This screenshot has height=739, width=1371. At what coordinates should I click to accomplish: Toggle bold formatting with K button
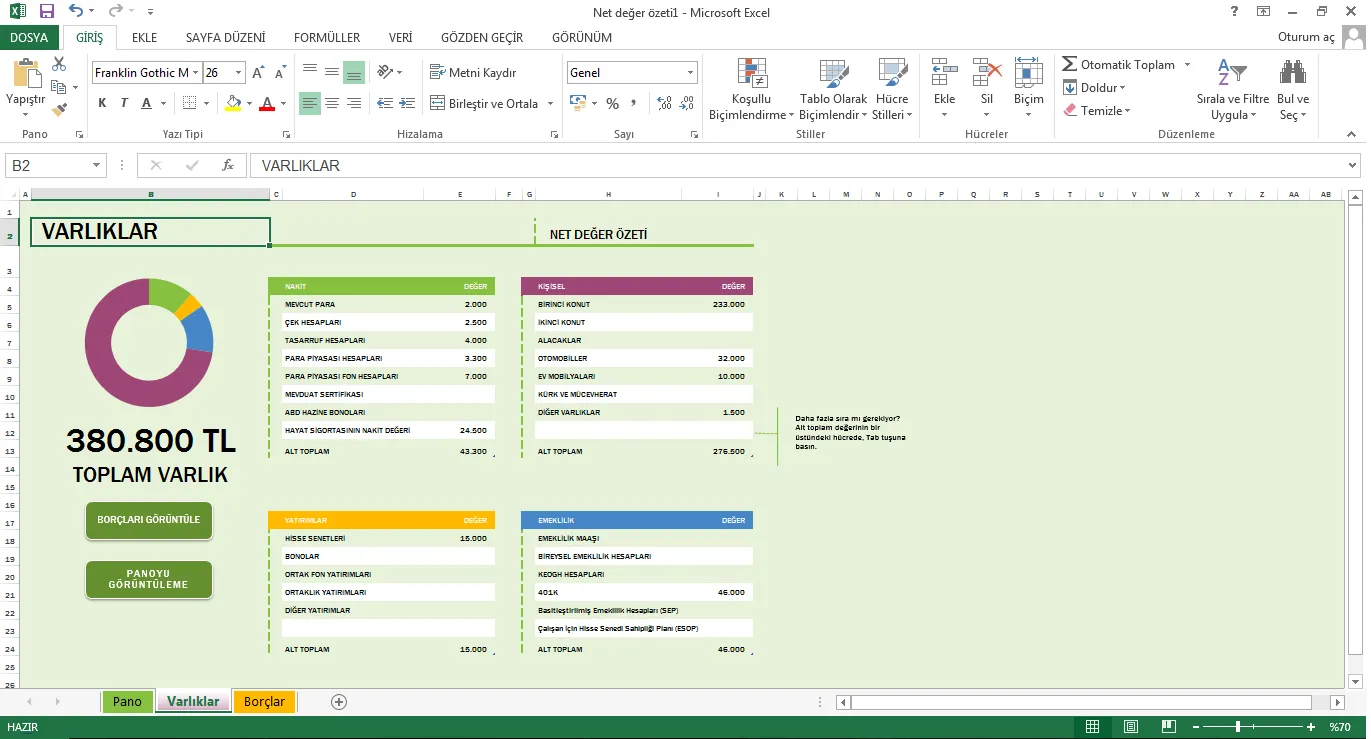[x=102, y=104]
